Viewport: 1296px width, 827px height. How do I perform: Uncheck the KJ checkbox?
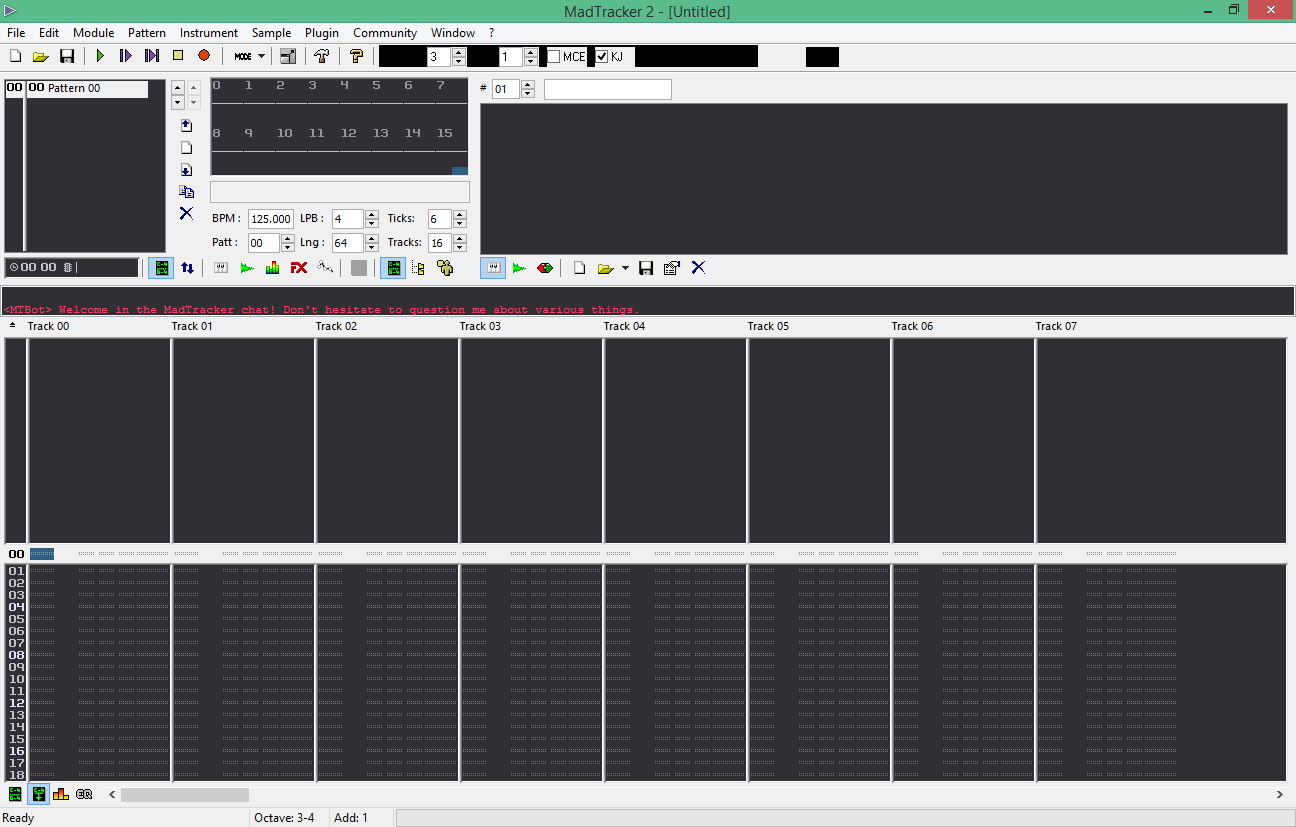[x=602, y=57]
